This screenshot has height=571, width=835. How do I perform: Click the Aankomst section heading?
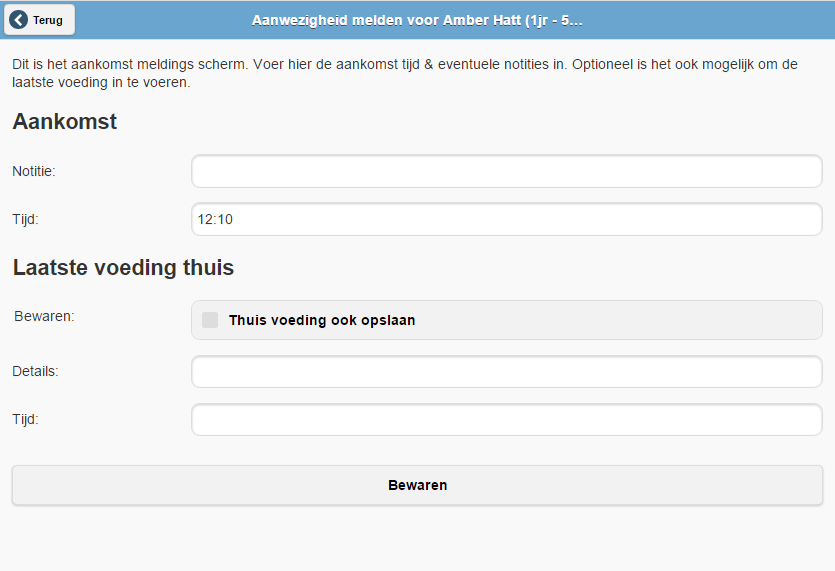(x=65, y=122)
